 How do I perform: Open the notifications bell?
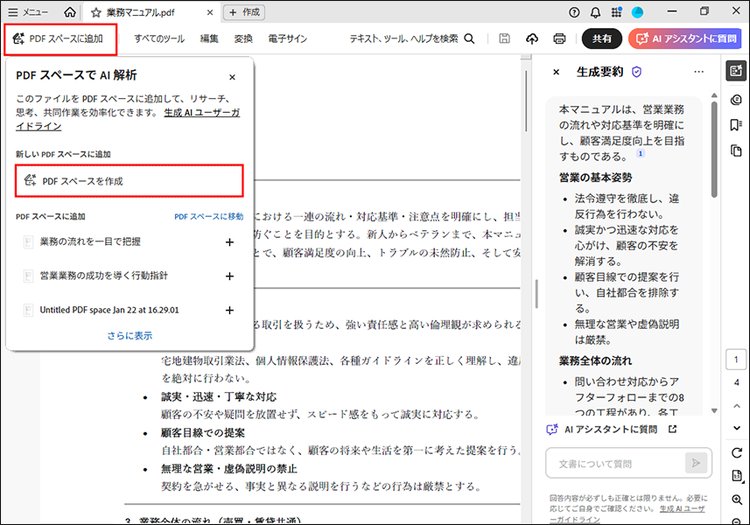point(596,12)
